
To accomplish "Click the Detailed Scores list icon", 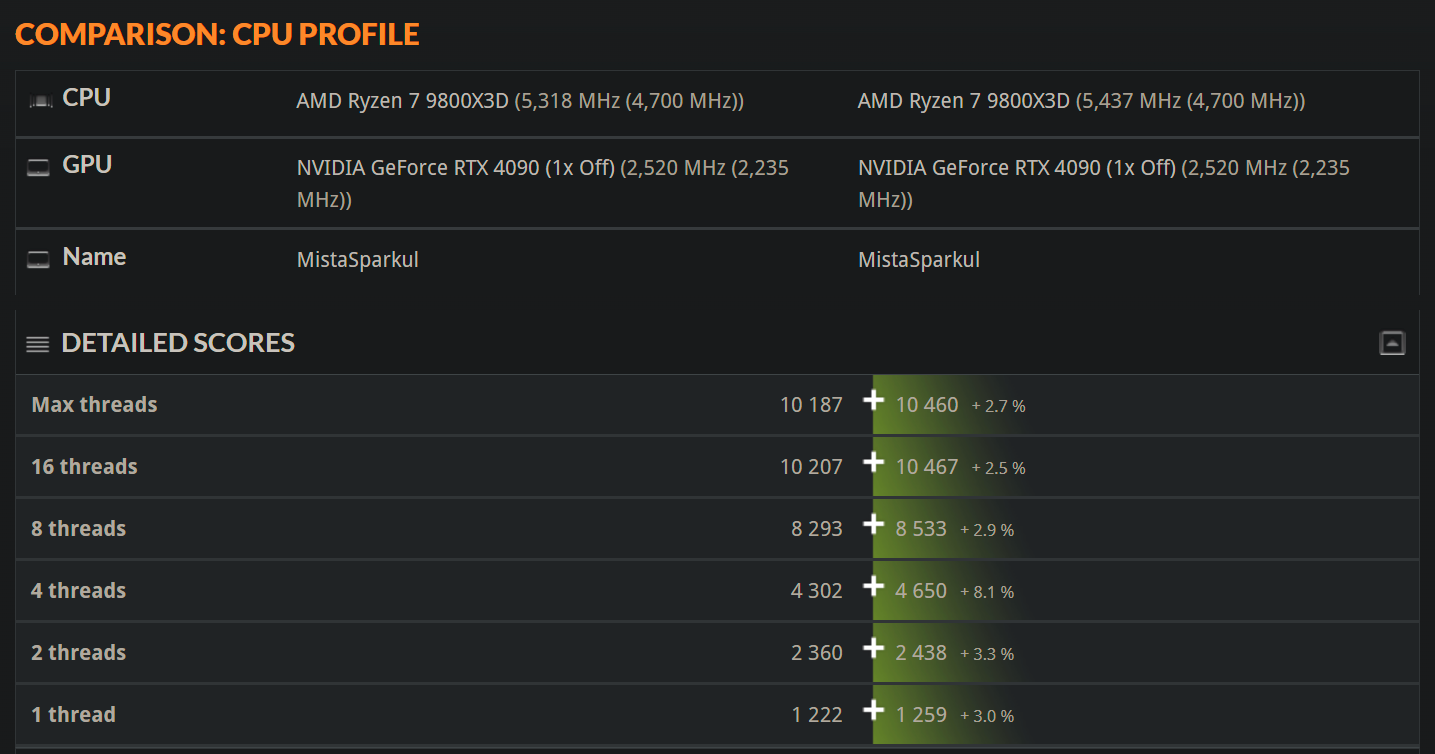I will pyautogui.click(x=38, y=344).
